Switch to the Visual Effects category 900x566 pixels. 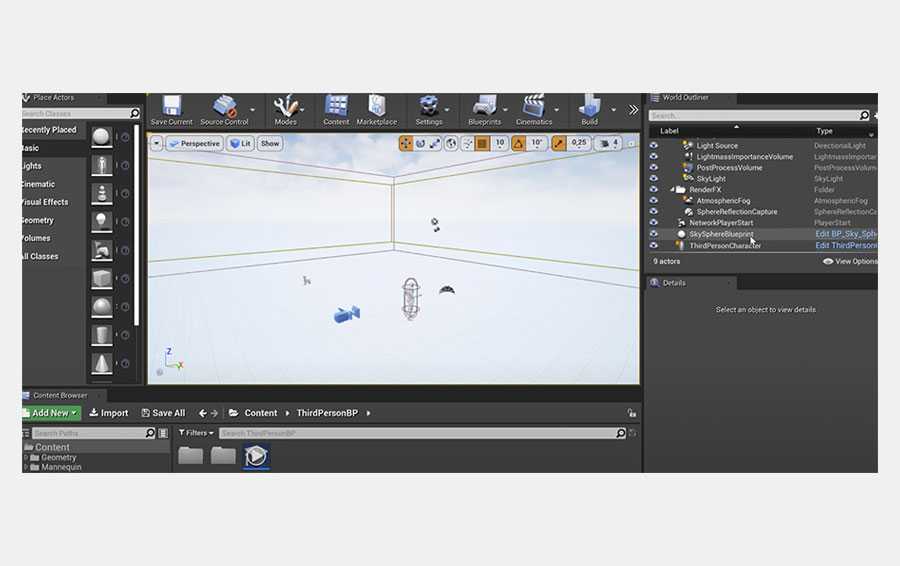[44, 202]
